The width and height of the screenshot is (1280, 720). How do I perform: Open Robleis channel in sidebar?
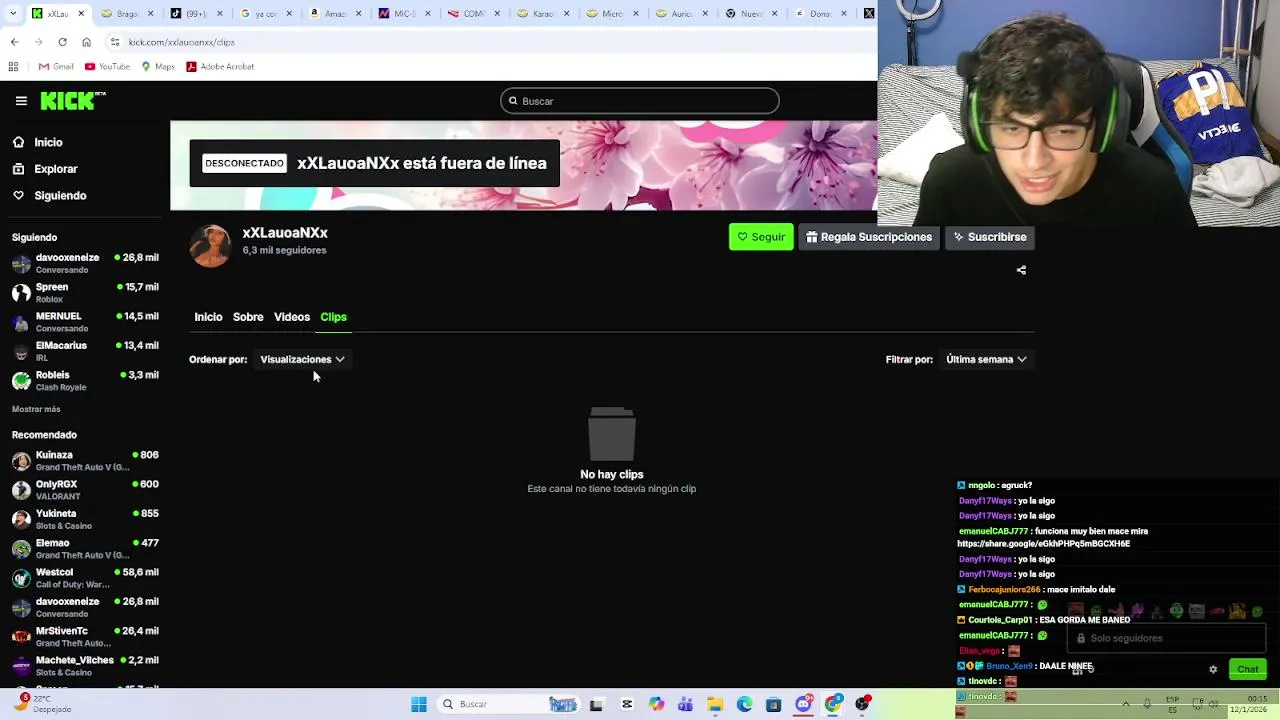click(85, 380)
